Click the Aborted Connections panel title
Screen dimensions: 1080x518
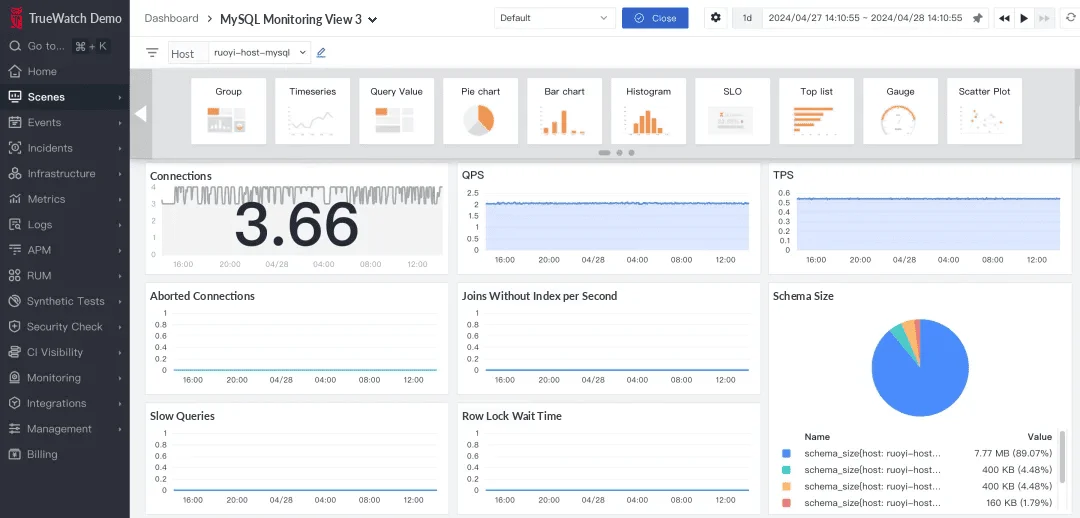(x=202, y=296)
